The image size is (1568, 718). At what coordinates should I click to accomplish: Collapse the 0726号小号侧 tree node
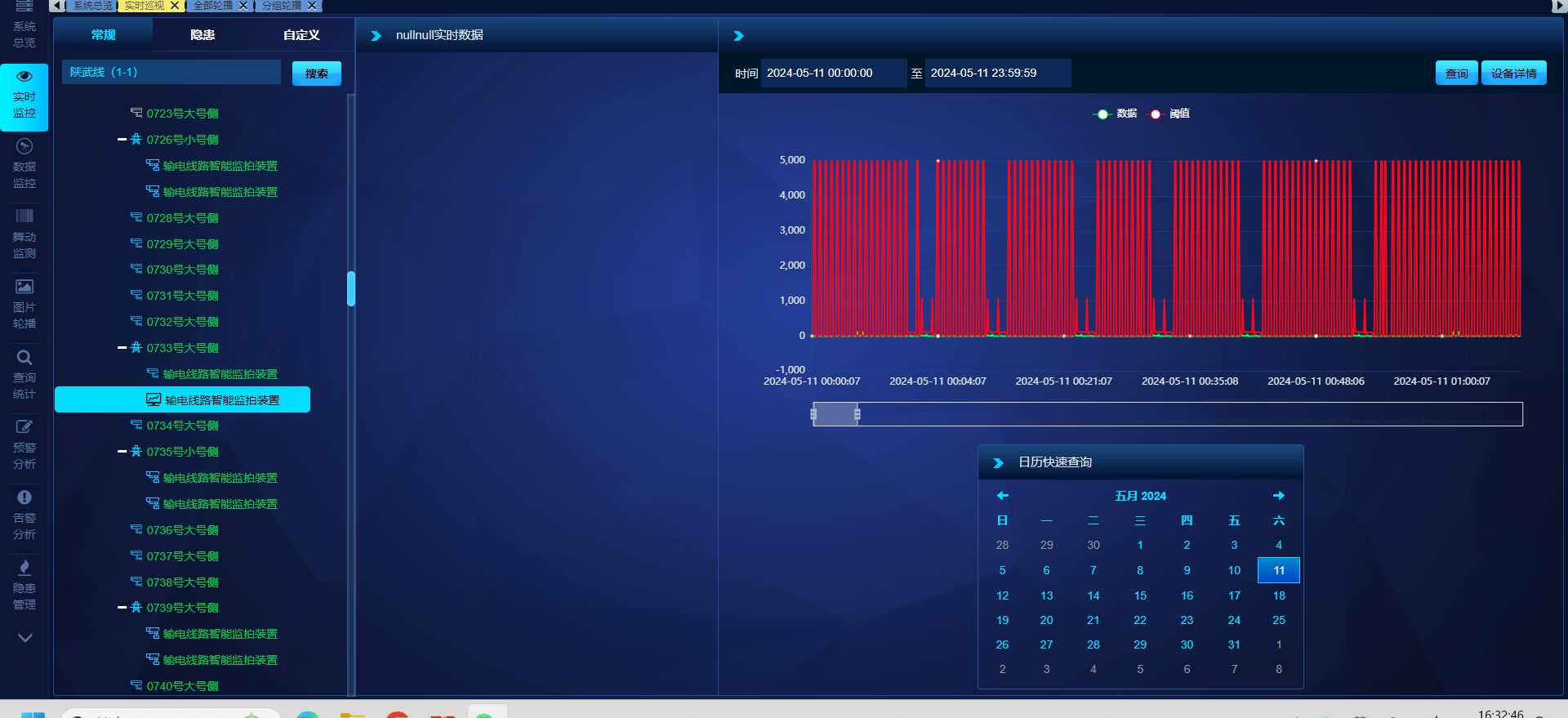pos(122,140)
